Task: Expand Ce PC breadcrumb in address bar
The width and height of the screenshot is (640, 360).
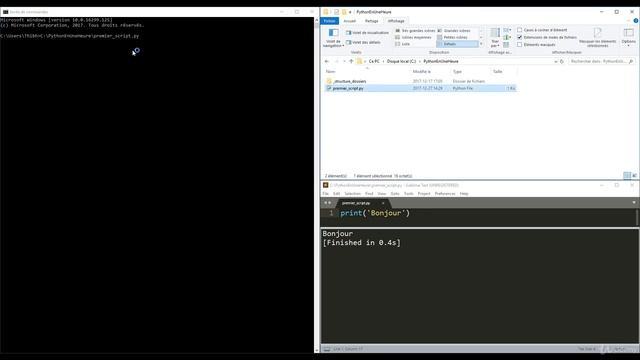Action: pyautogui.click(x=383, y=61)
